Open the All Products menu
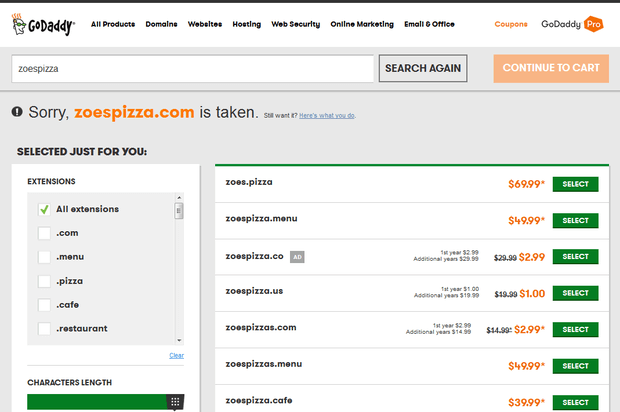Screen dimensions: 620x412 click(x=113, y=24)
